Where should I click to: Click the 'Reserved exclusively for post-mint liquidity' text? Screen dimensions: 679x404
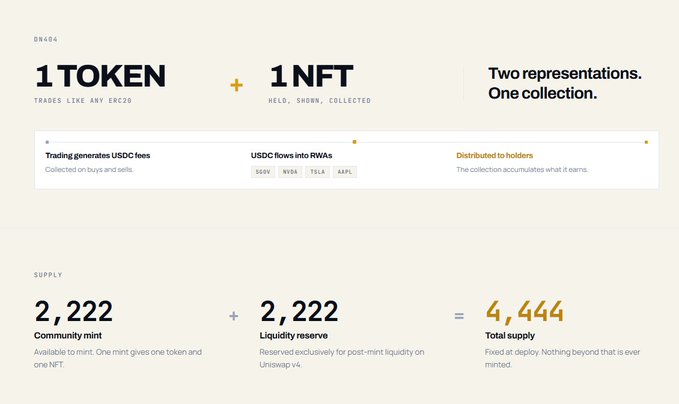coord(342,358)
